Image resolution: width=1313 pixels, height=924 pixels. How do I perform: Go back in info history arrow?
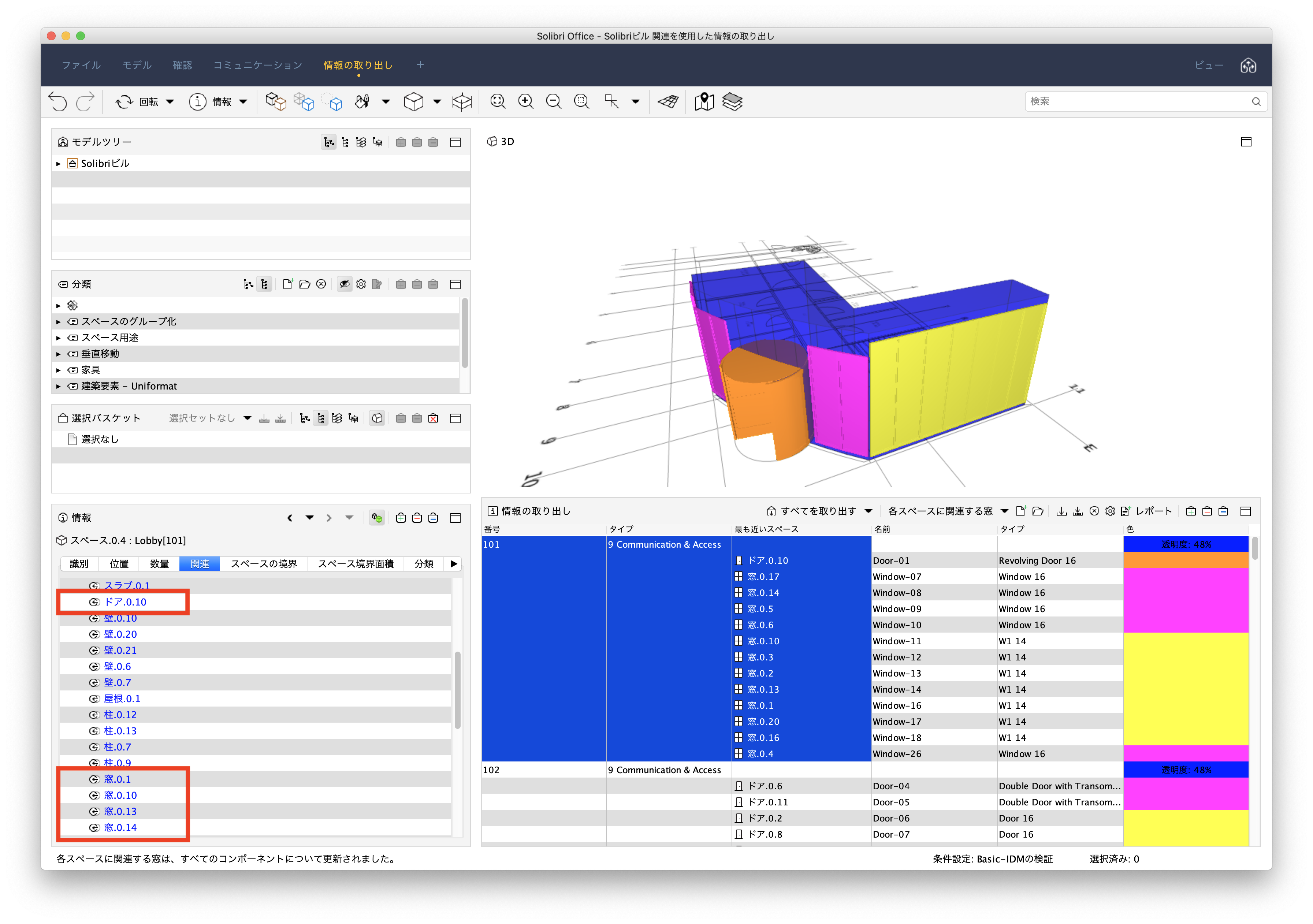289,518
